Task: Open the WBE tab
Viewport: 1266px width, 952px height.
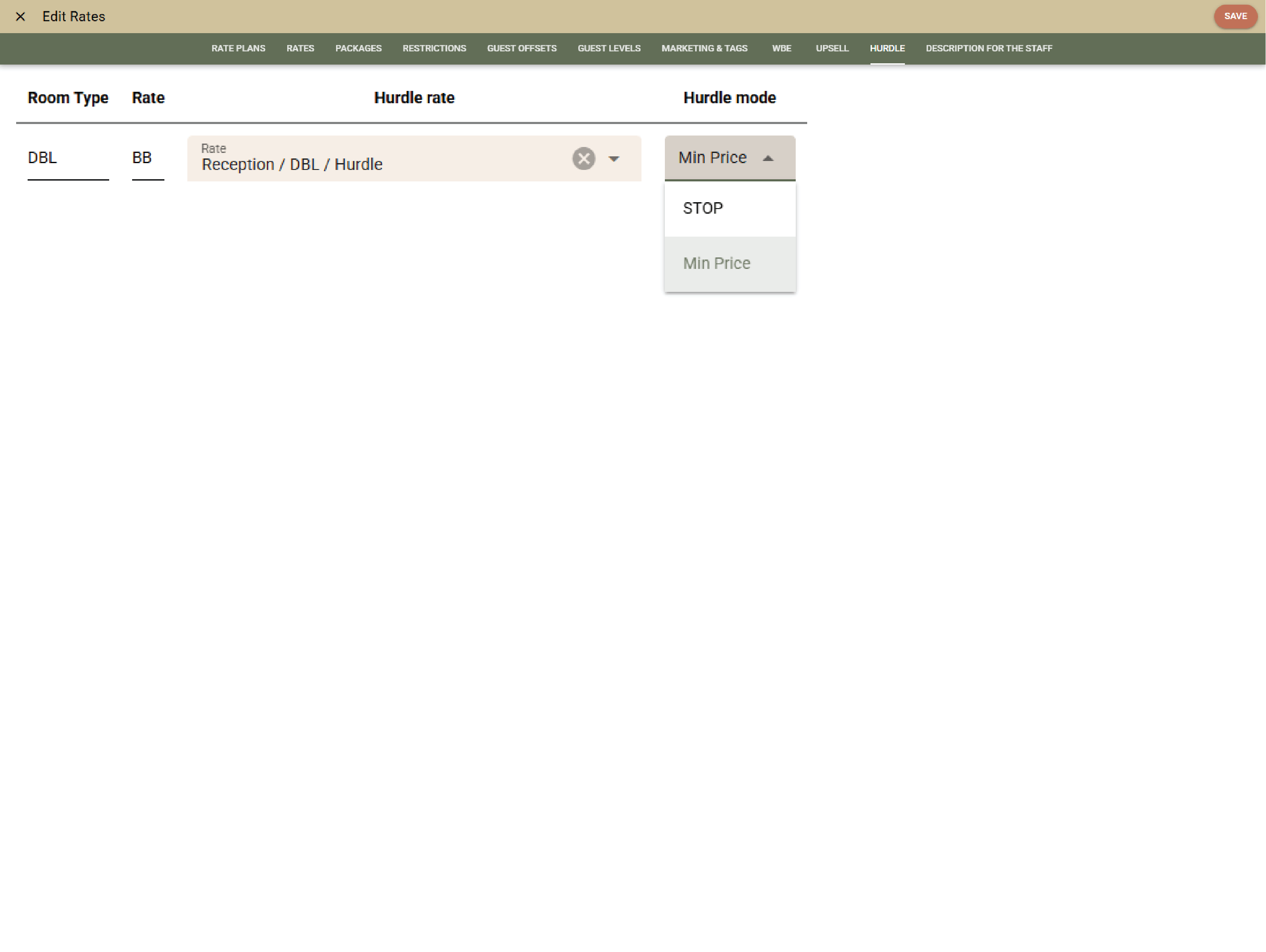Action: pos(781,49)
